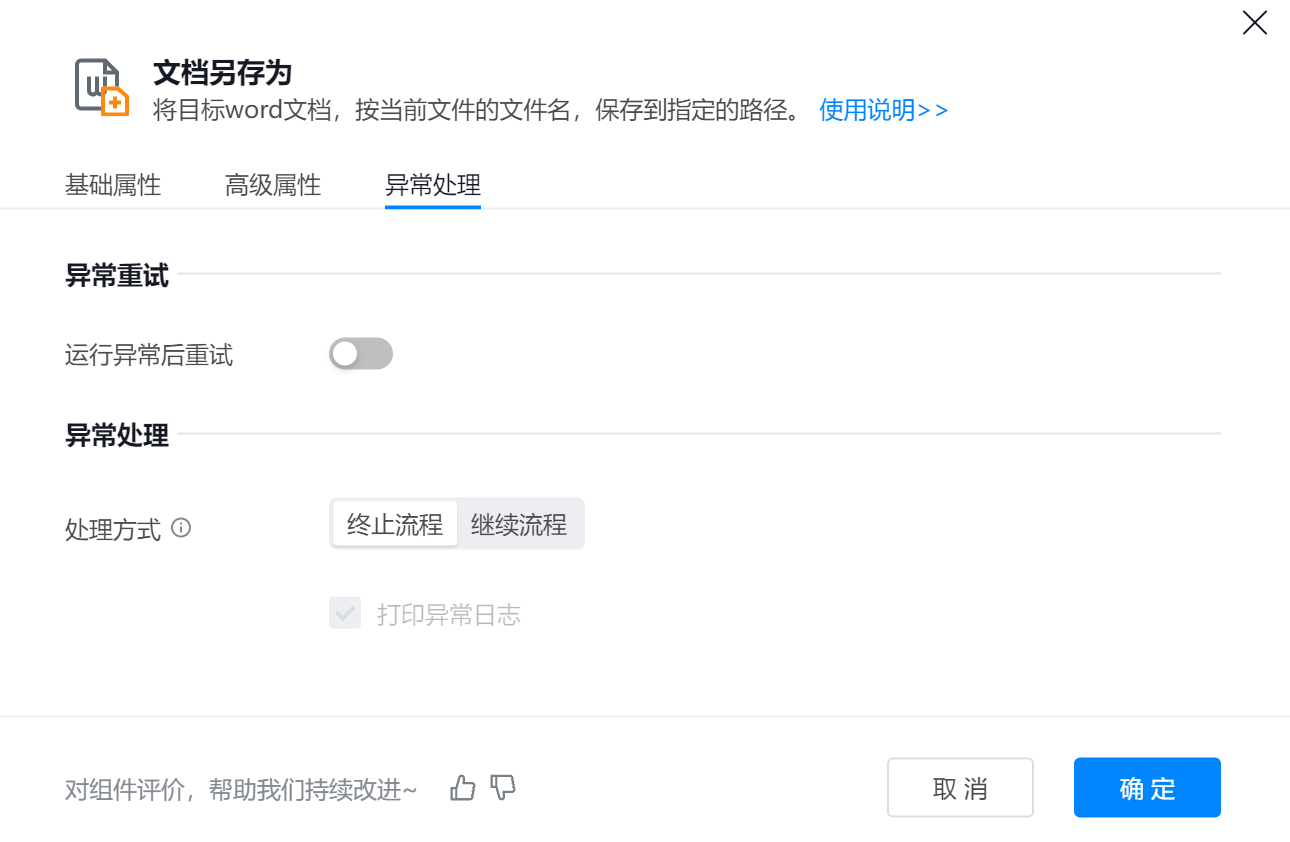Click the info icon beside 处理方式
The height and width of the screenshot is (842, 1290).
pyautogui.click(x=181, y=527)
